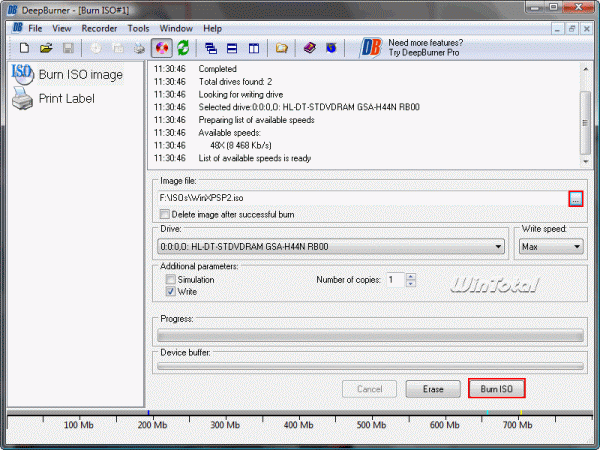This screenshot has width=600, height=450.
Task: Open project with the folder toolbar icon
Action: point(46,48)
